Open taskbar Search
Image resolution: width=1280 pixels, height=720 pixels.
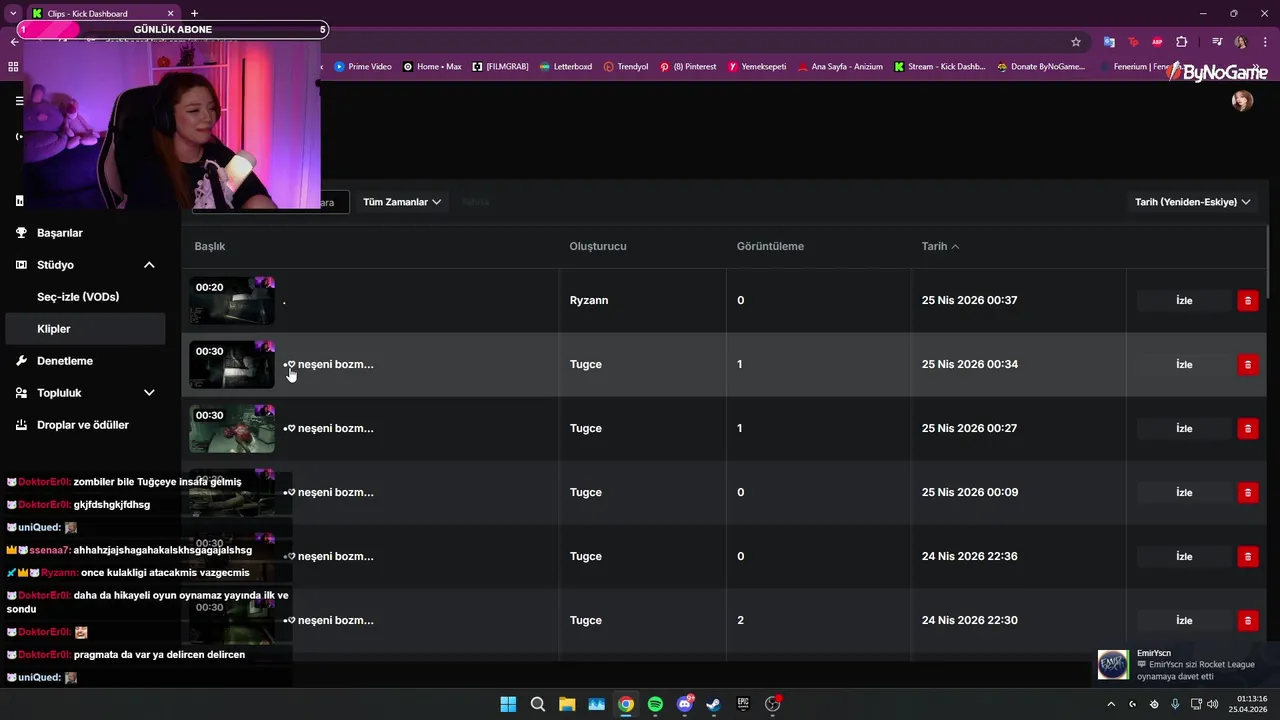[x=538, y=704]
